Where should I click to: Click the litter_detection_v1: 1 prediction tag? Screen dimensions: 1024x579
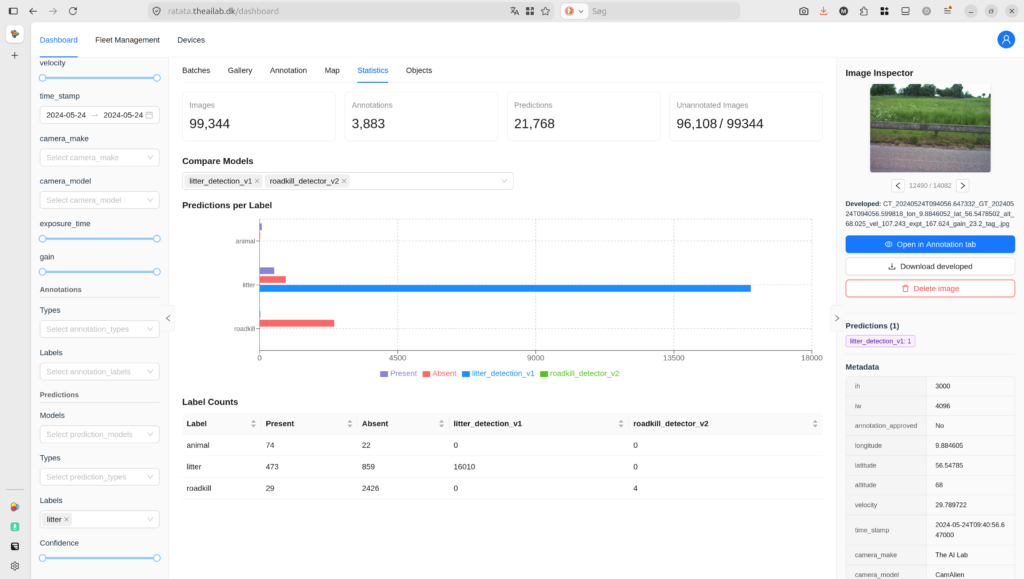[x=880, y=341]
